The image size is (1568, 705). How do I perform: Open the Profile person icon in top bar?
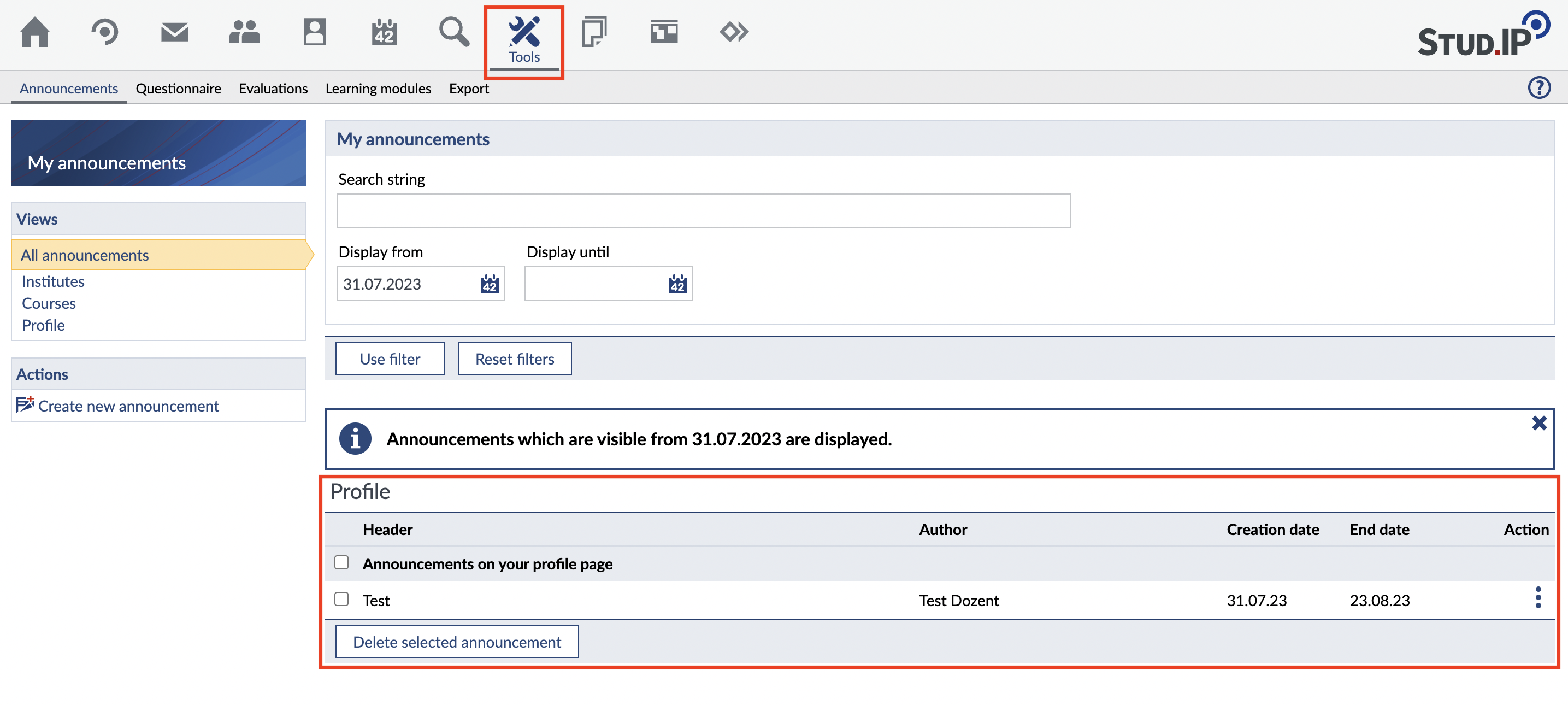(314, 32)
